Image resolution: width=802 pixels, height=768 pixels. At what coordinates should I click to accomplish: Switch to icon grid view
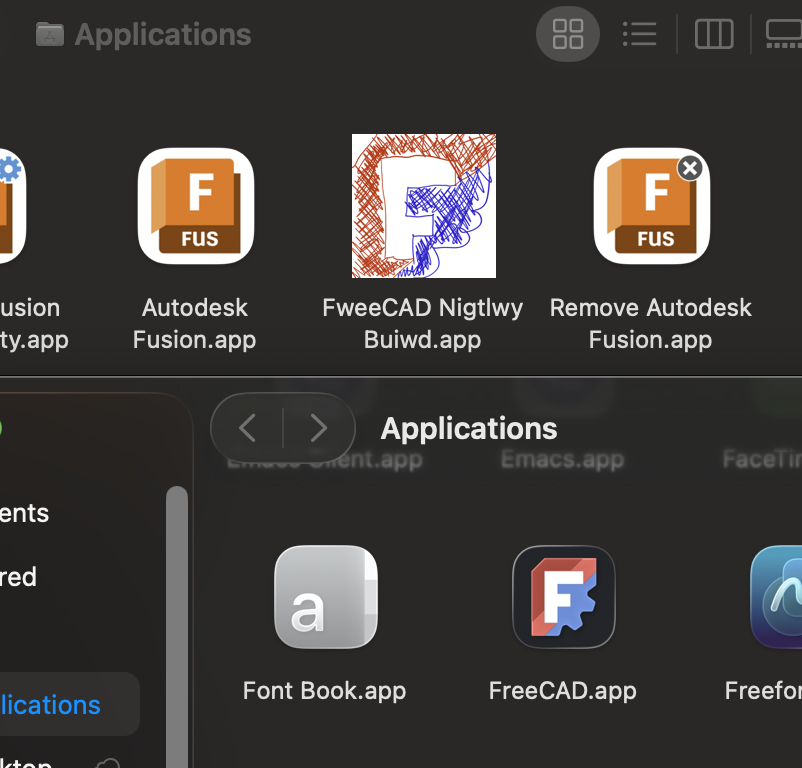tap(568, 34)
